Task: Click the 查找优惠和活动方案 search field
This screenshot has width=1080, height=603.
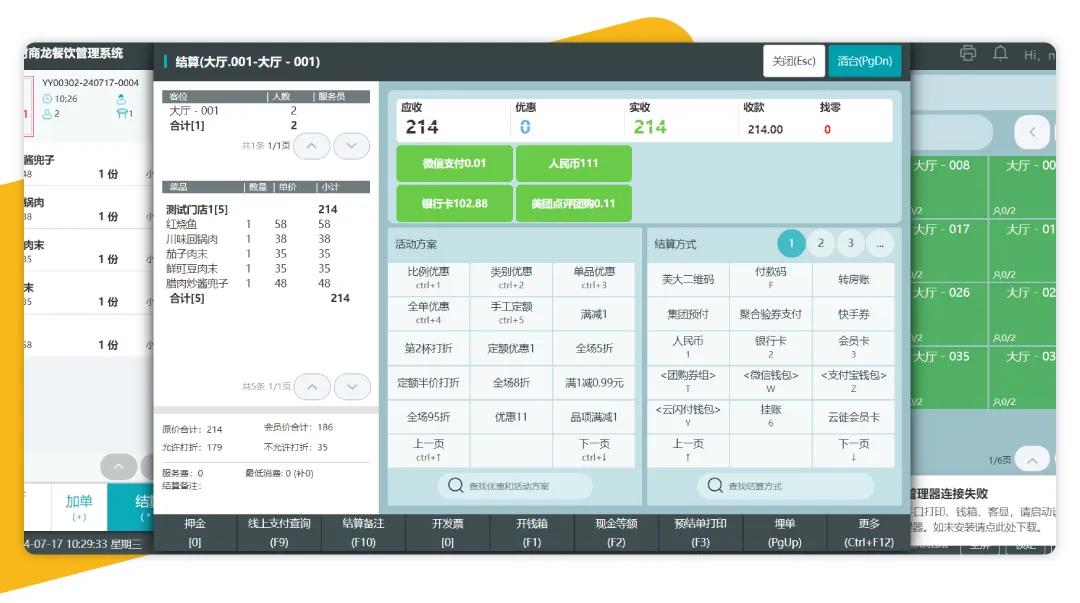Action: (x=515, y=485)
